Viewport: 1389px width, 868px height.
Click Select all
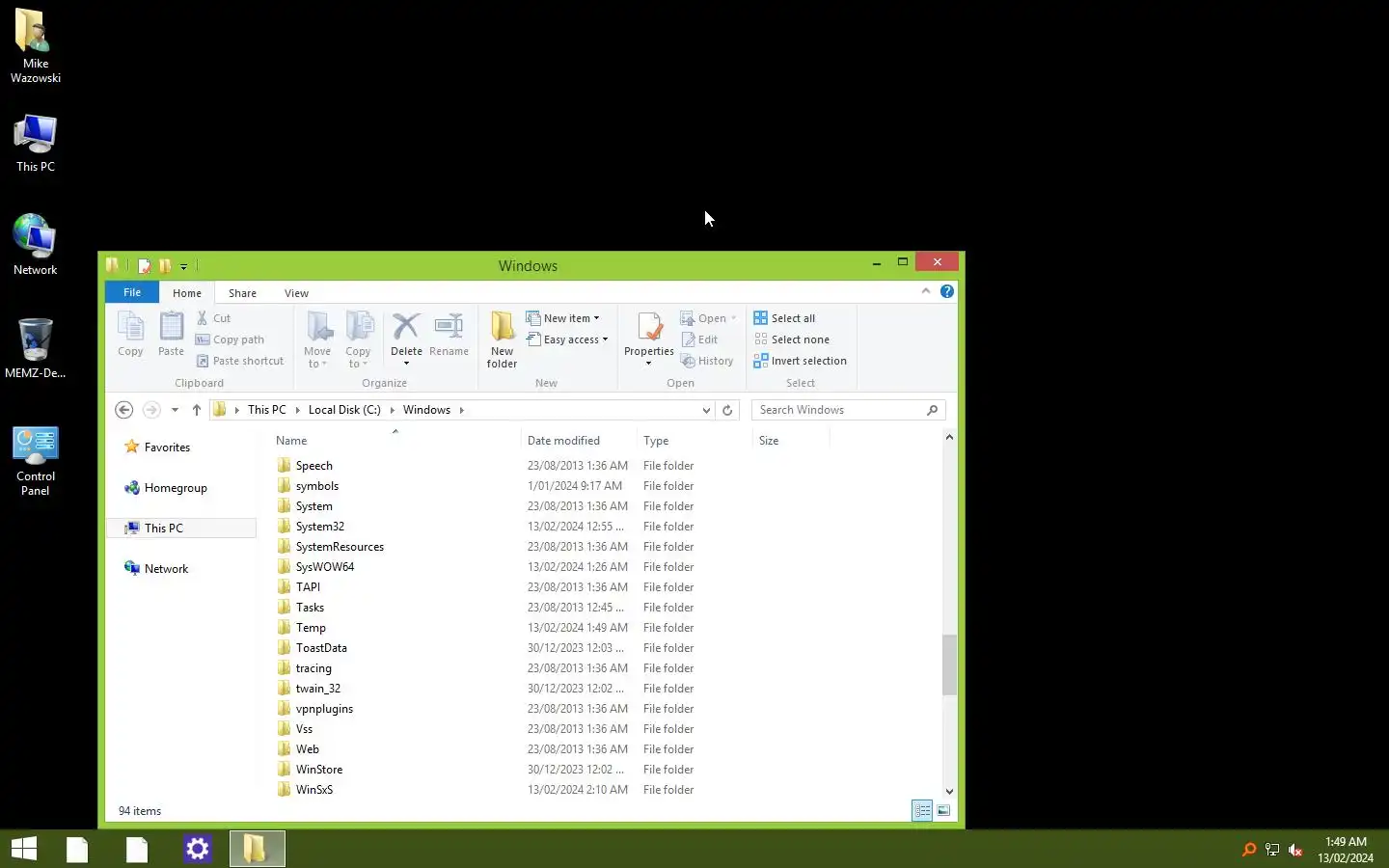click(784, 318)
